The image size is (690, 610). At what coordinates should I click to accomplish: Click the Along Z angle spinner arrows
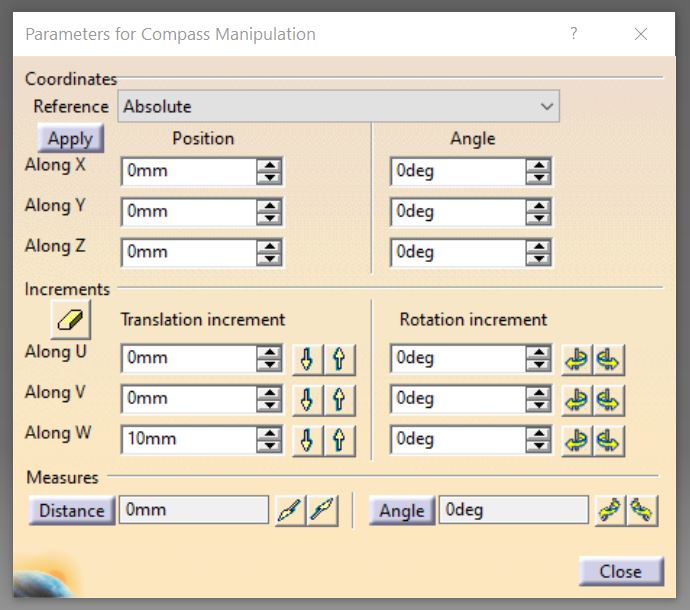(538, 252)
